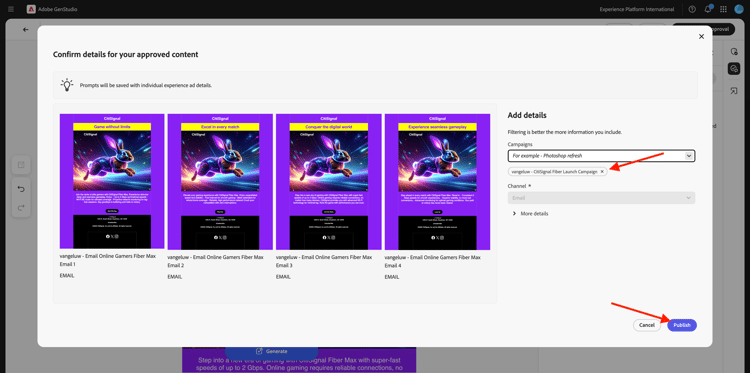Open the apps grid switcher
The image size is (750, 373).
pos(723,9)
